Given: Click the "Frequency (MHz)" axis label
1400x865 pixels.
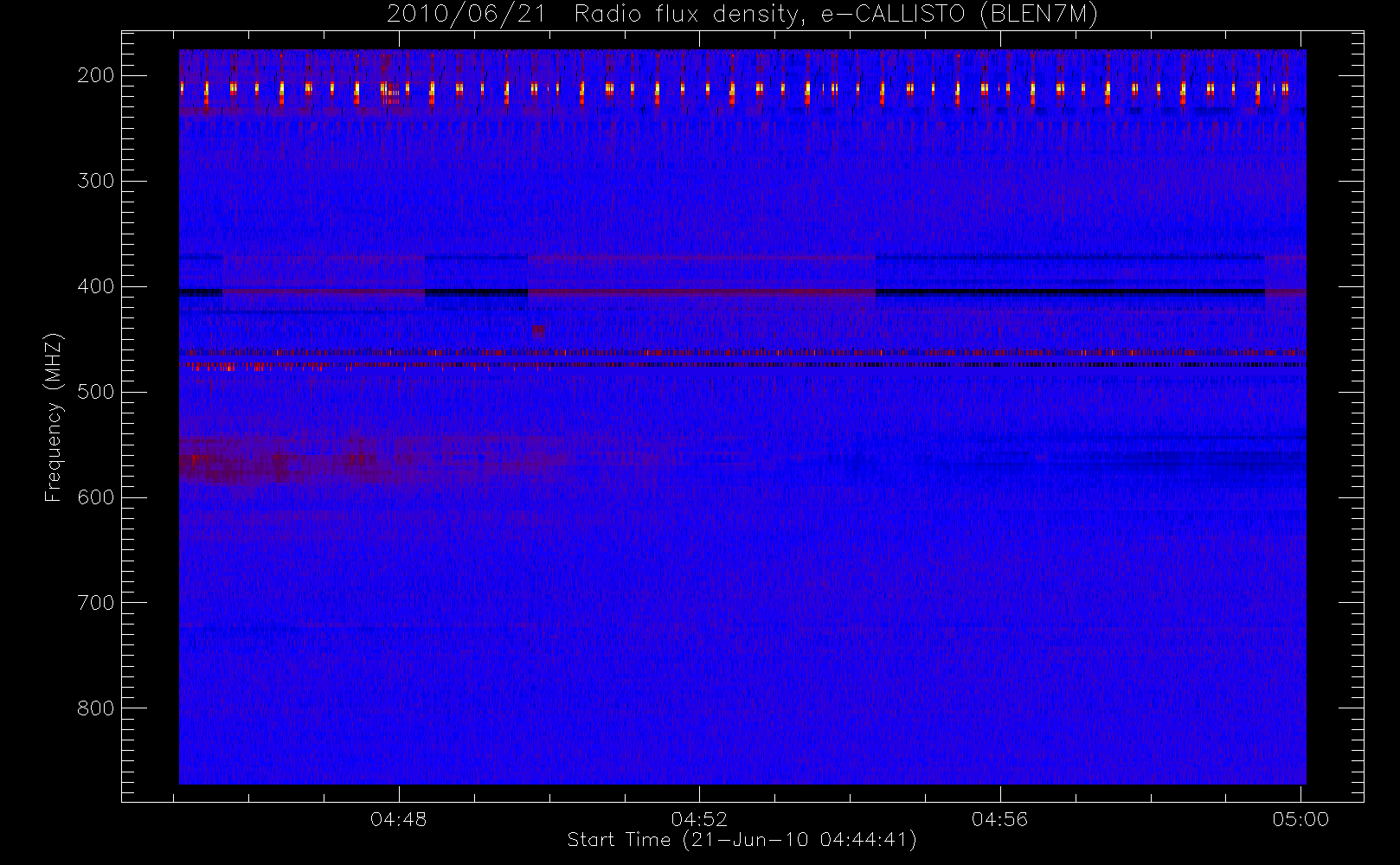Looking at the screenshot, I should coord(54,418).
